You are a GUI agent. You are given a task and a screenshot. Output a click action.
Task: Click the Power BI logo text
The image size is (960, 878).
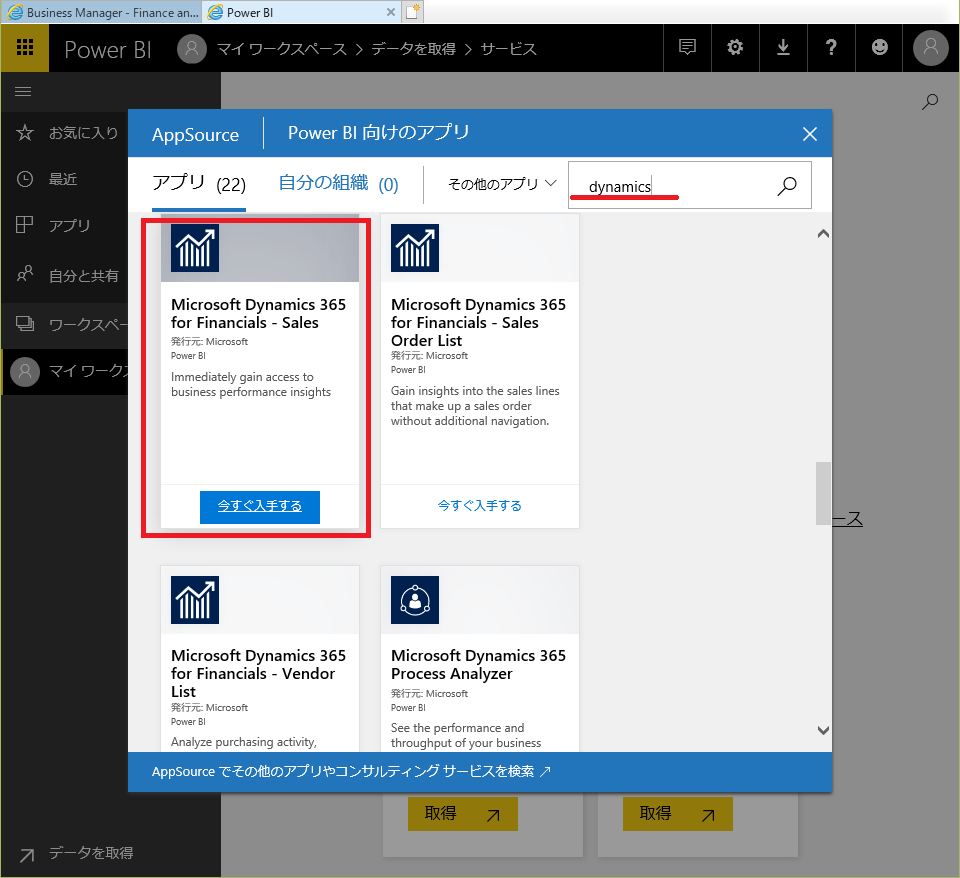coord(108,50)
